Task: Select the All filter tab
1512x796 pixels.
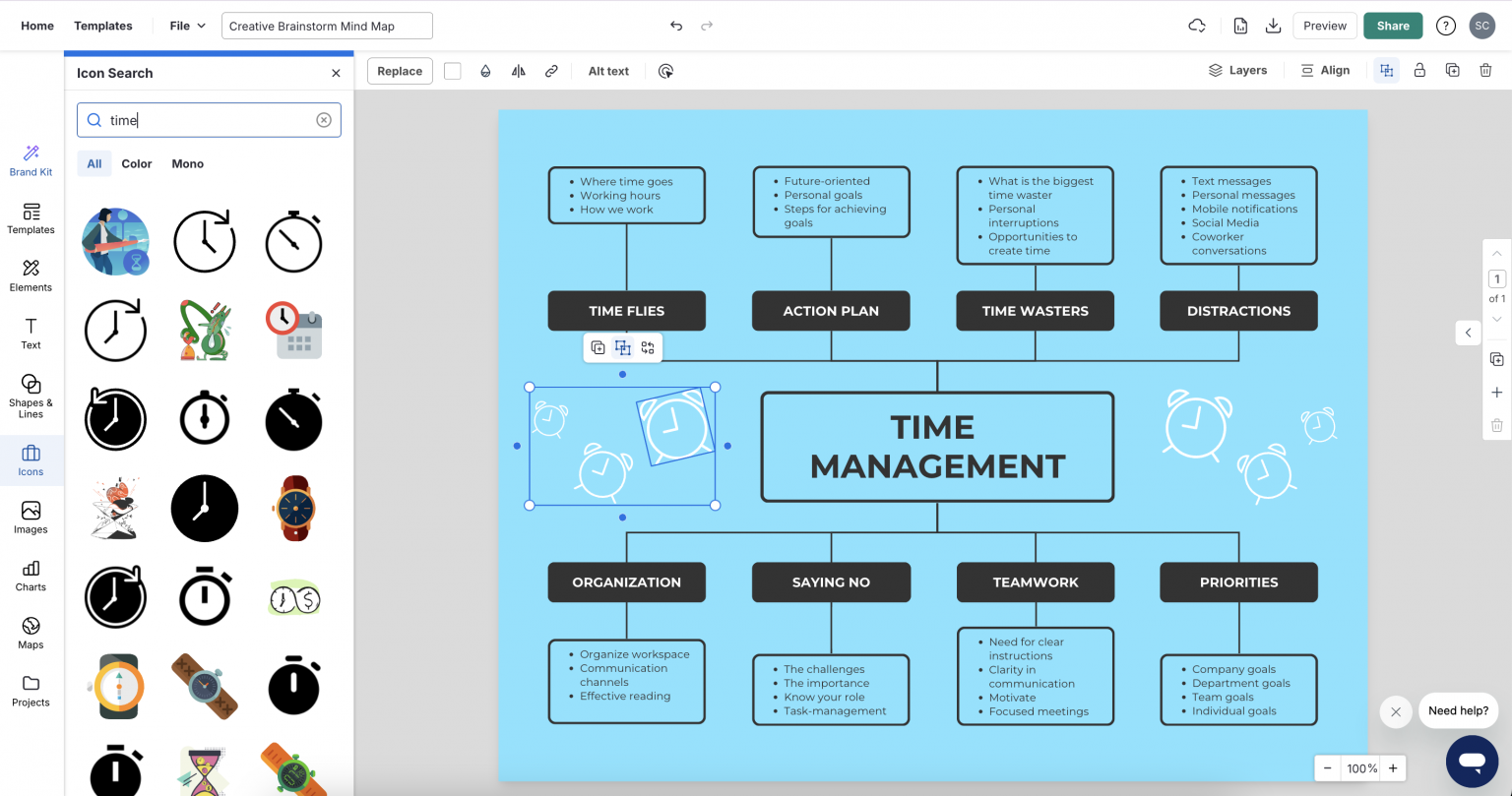Action: pyautogui.click(x=94, y=164)
